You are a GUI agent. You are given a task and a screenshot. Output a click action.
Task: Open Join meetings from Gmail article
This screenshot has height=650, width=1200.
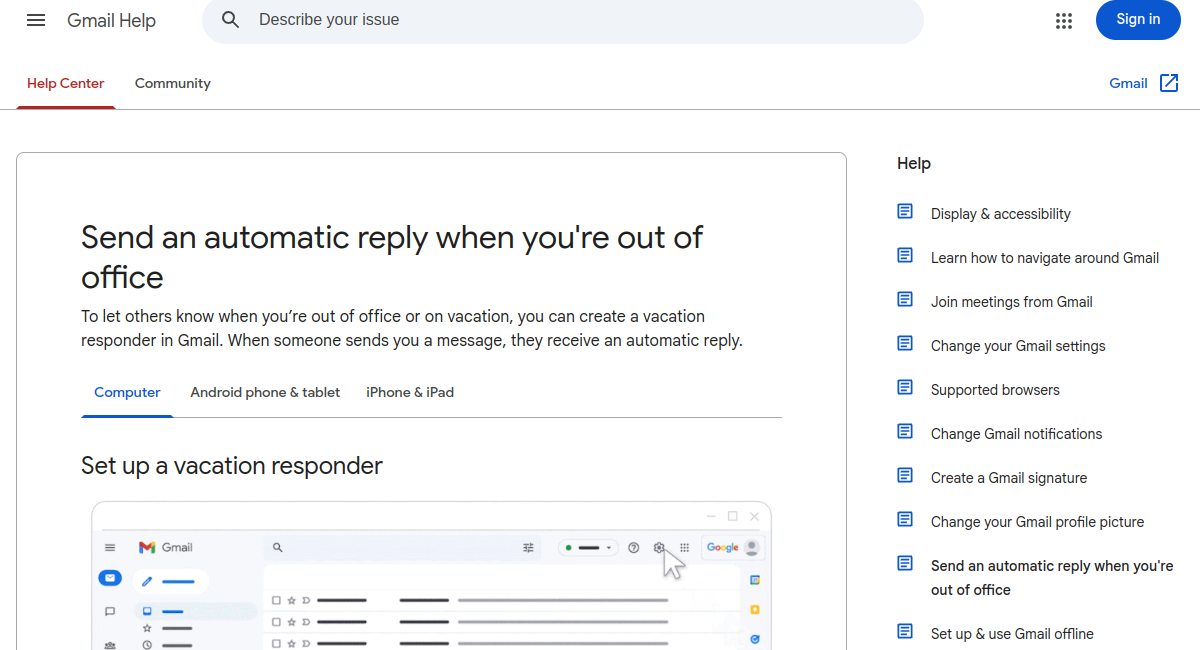[1012, 302]
